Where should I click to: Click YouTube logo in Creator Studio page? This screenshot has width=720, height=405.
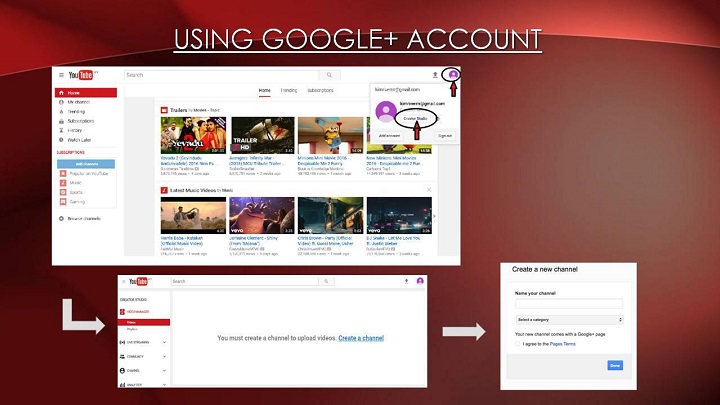tap(138, 281)
